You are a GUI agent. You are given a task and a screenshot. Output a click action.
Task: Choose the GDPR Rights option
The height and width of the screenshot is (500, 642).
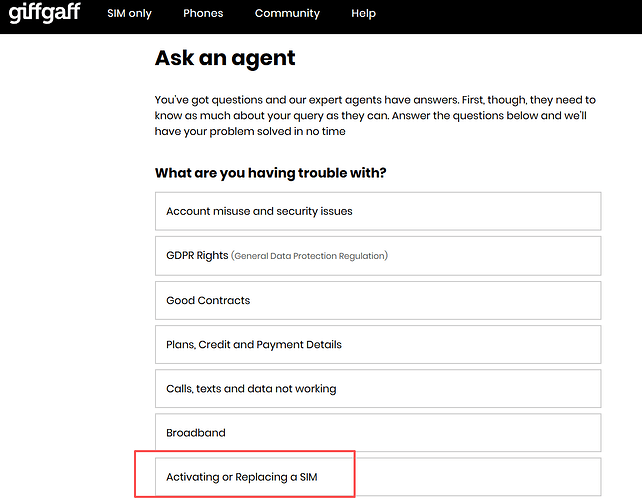[378, 256]
